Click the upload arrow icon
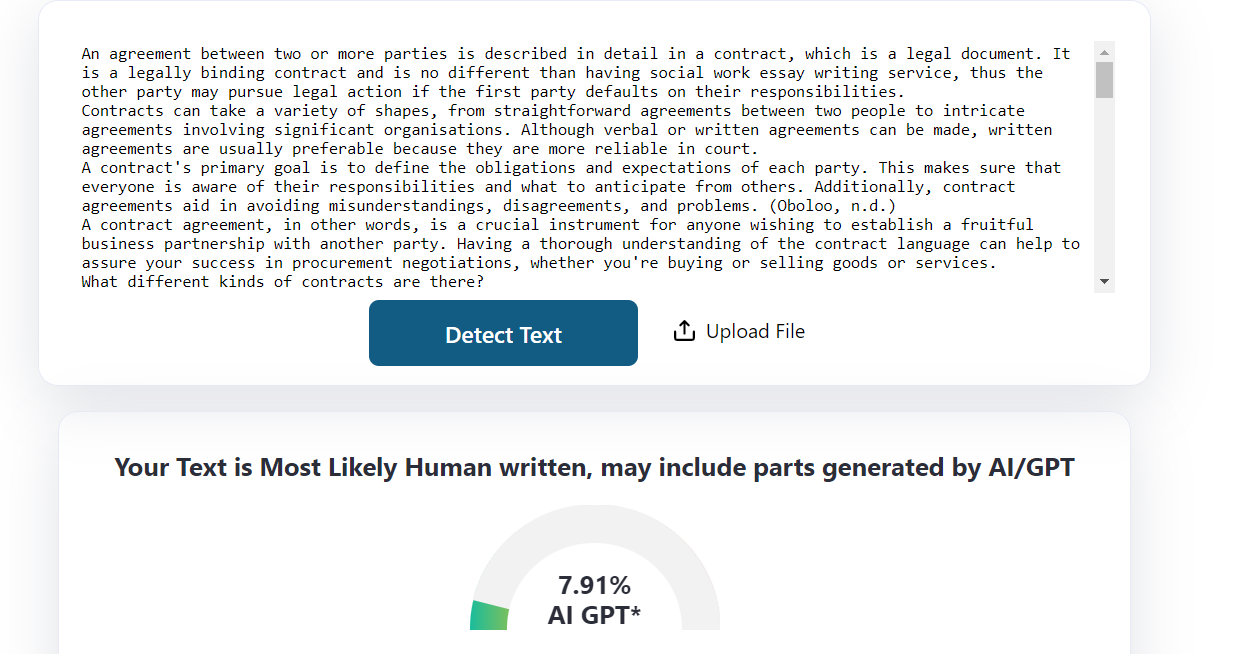The height and width of the screenshot is (654, 1246). [x=684, y=331]
